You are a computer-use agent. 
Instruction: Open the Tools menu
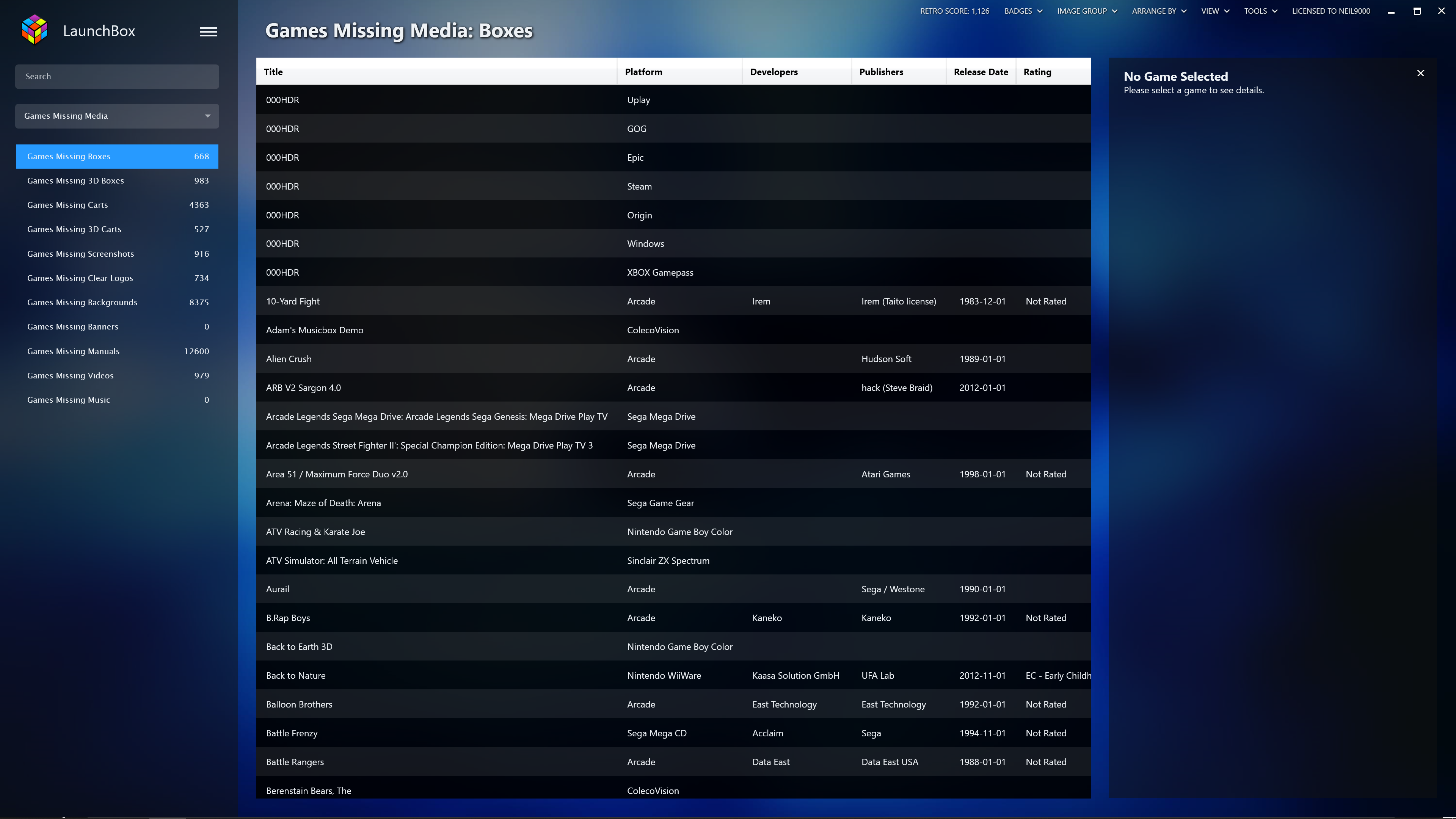tap(1260, 11)
